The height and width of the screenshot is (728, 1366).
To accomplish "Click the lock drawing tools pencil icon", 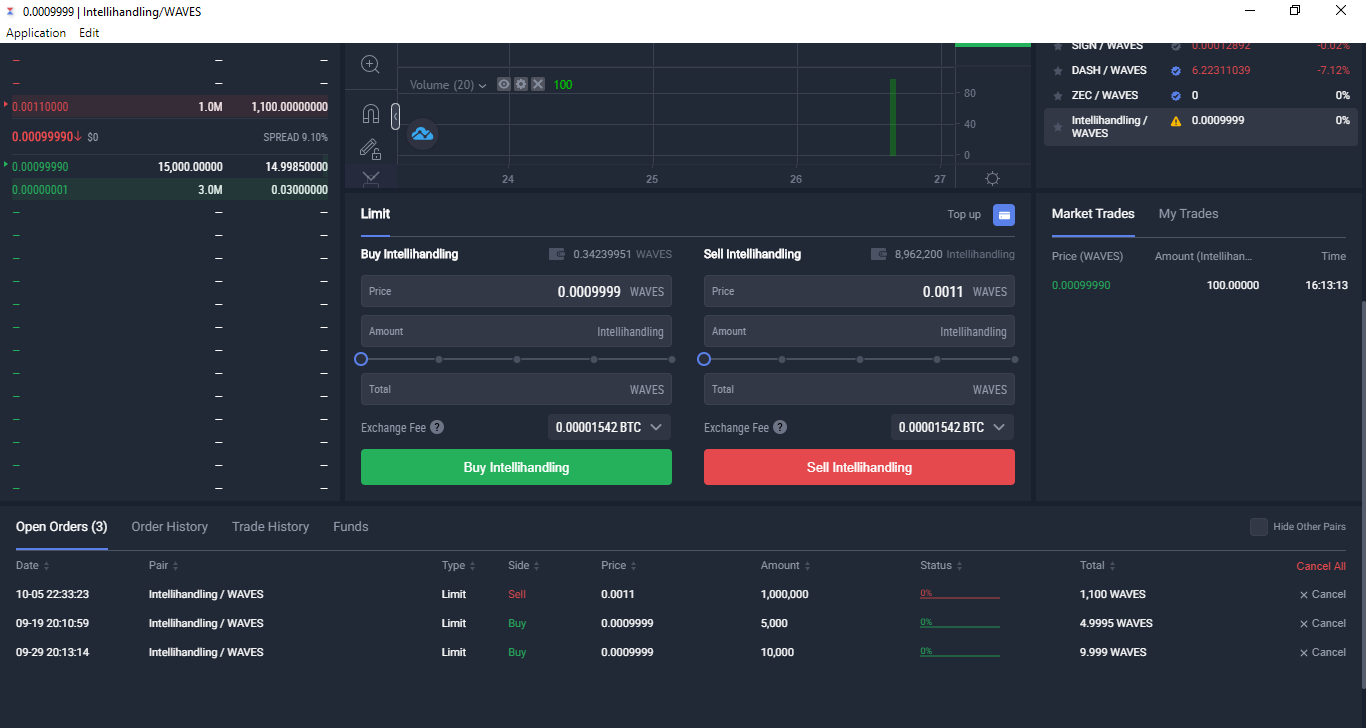I will pos(370,149).
